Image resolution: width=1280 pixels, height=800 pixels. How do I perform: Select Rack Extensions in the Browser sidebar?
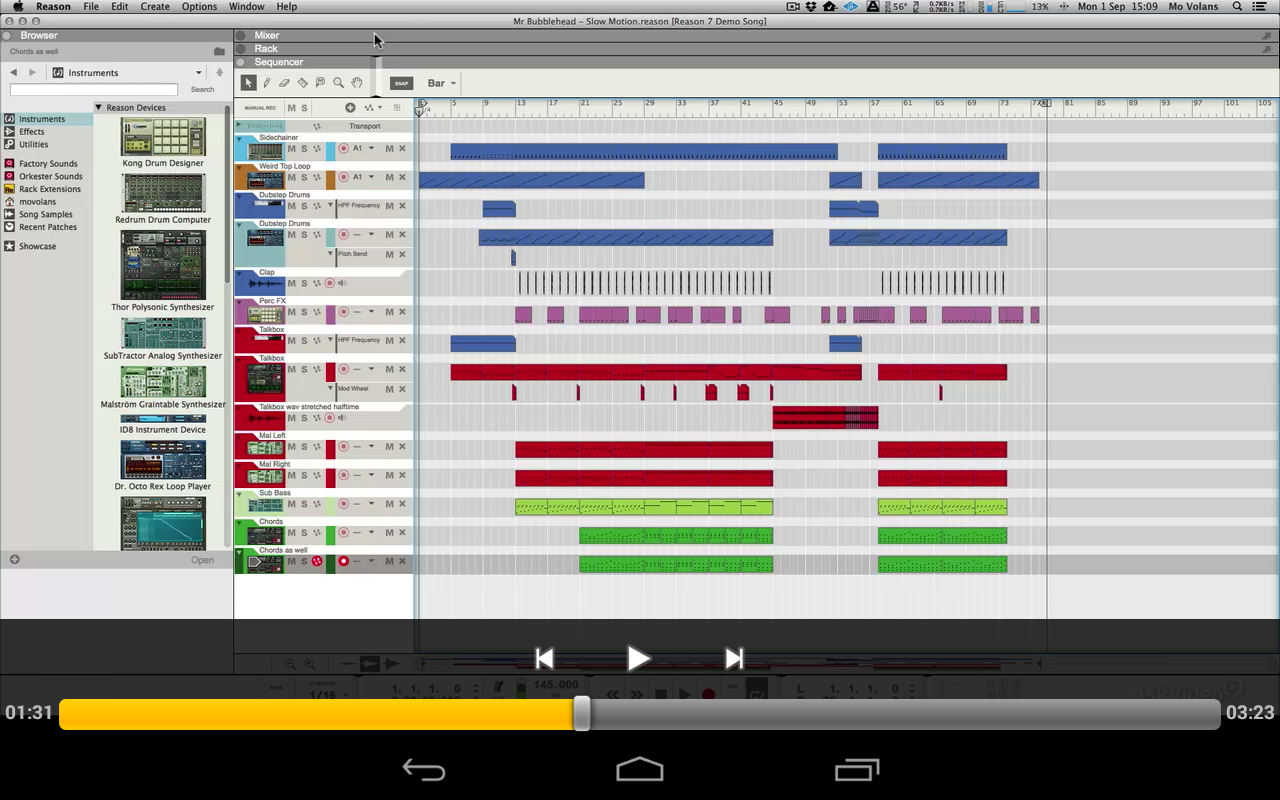pos(50,189)
